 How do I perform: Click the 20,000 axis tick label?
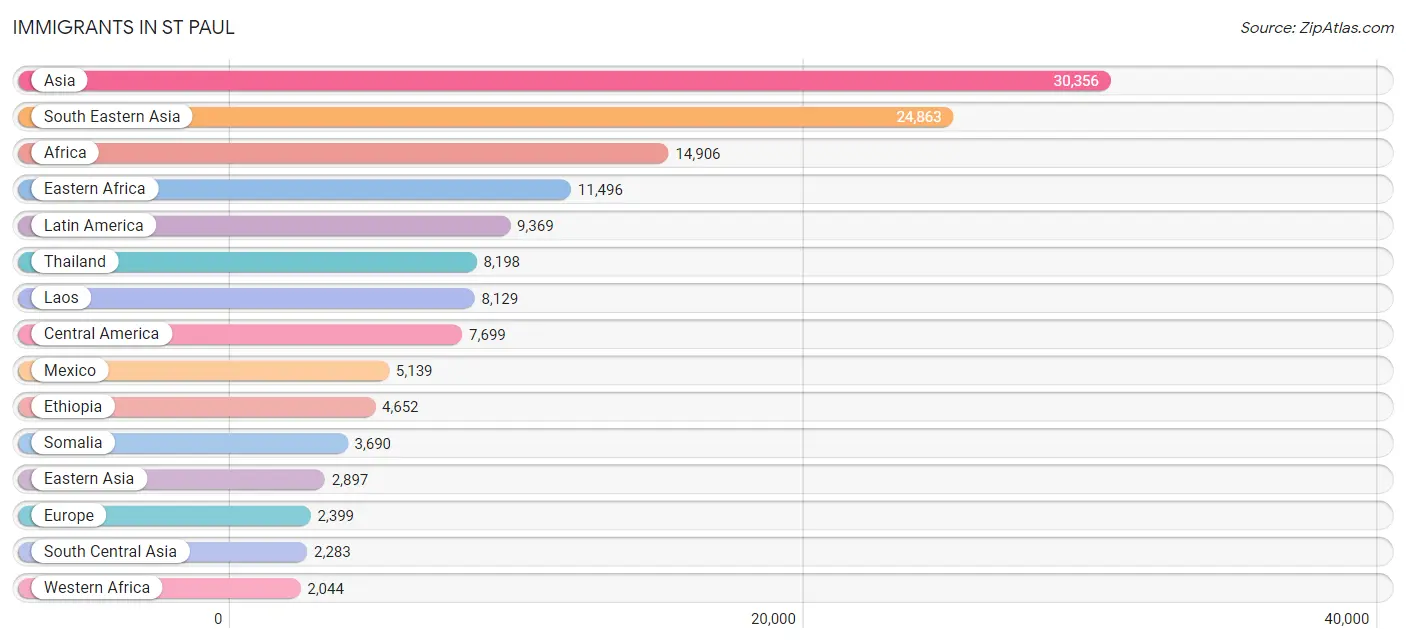tap(773, 619)
